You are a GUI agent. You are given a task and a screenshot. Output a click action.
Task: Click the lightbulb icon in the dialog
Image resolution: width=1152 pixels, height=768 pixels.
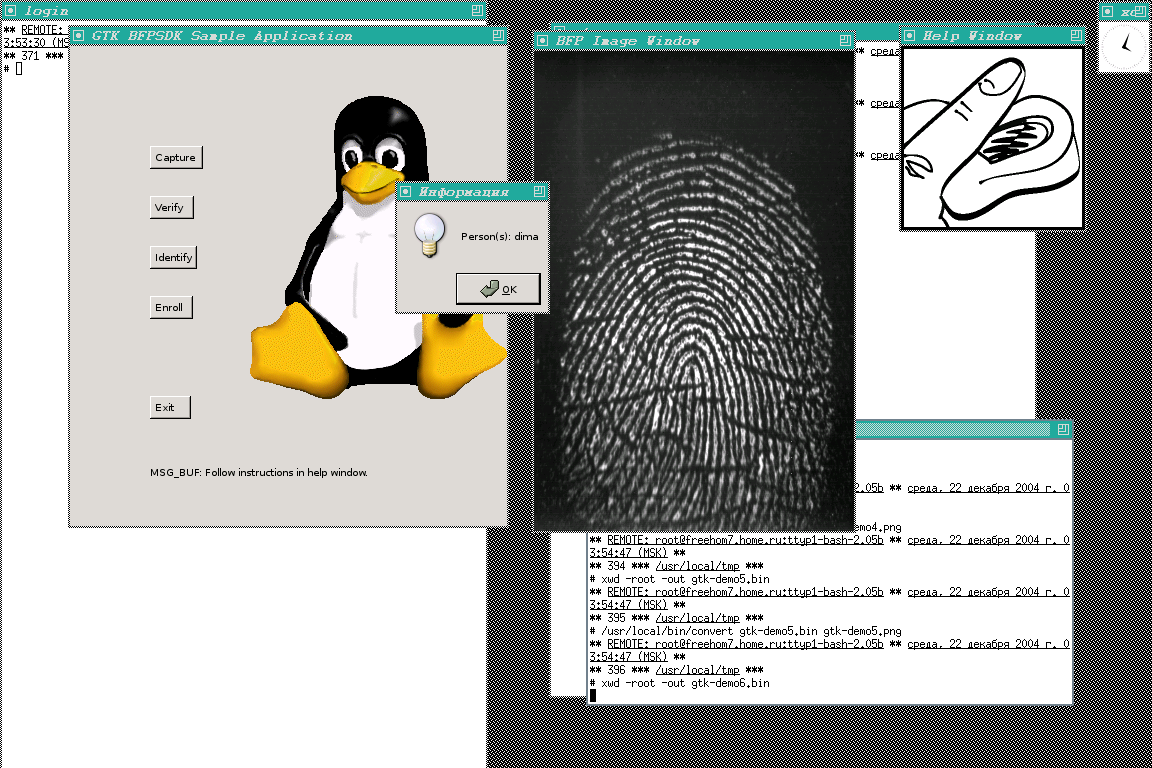pyautogui.click(x=430, y=235)
